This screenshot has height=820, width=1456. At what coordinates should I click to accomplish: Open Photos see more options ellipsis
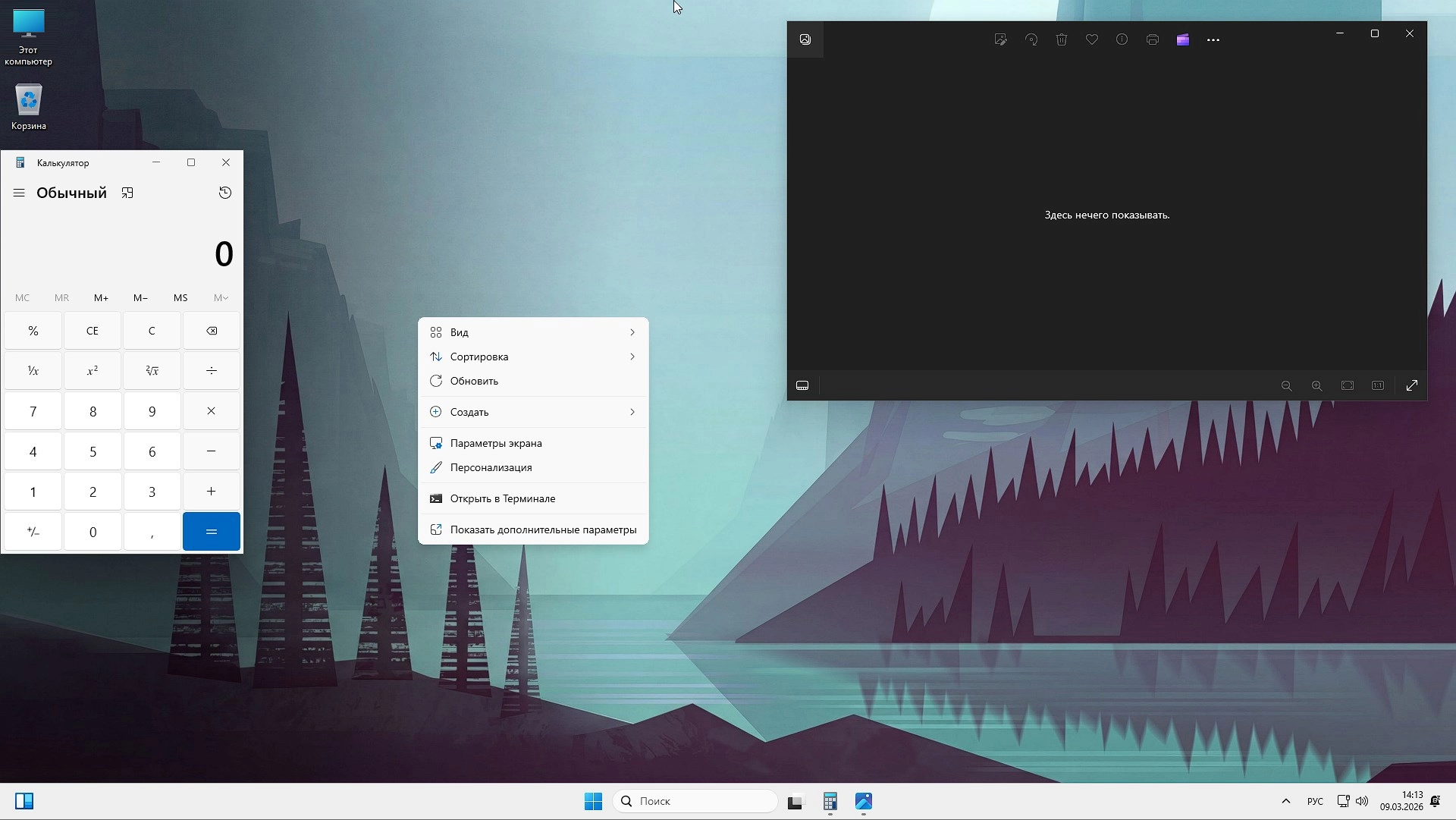[x=1213, y=40]
